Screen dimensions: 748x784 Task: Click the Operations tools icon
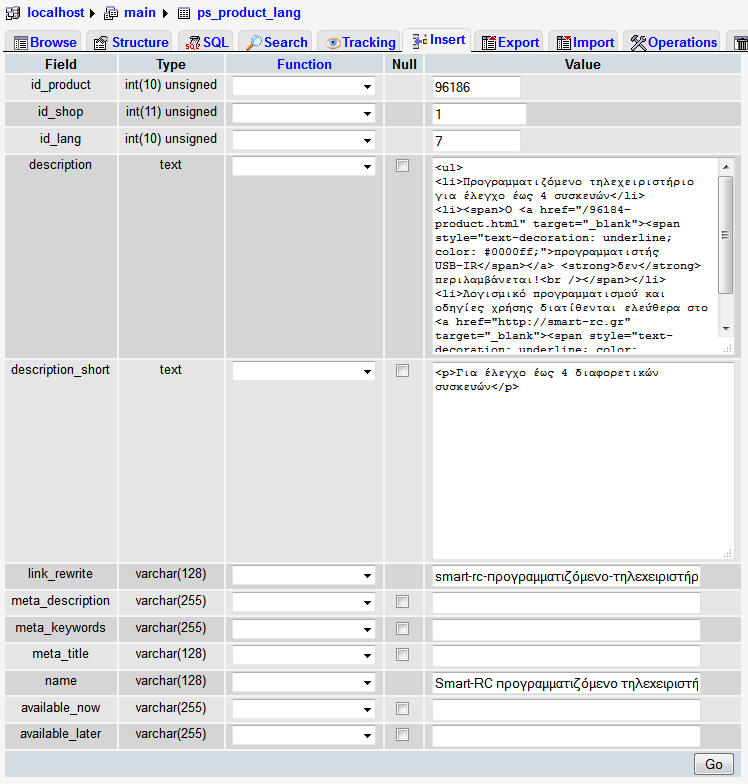(638, 43)
